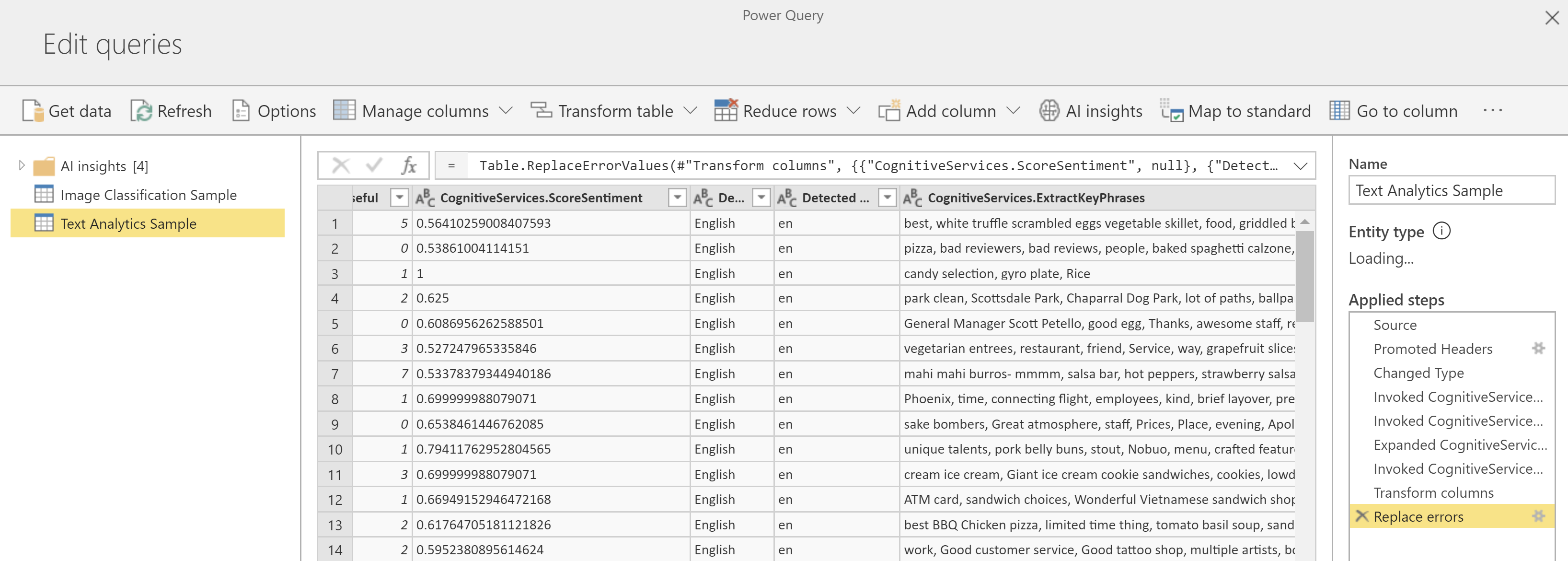
Task: Open Promoted Headers step settings gear
Action: click(1538, 349)
